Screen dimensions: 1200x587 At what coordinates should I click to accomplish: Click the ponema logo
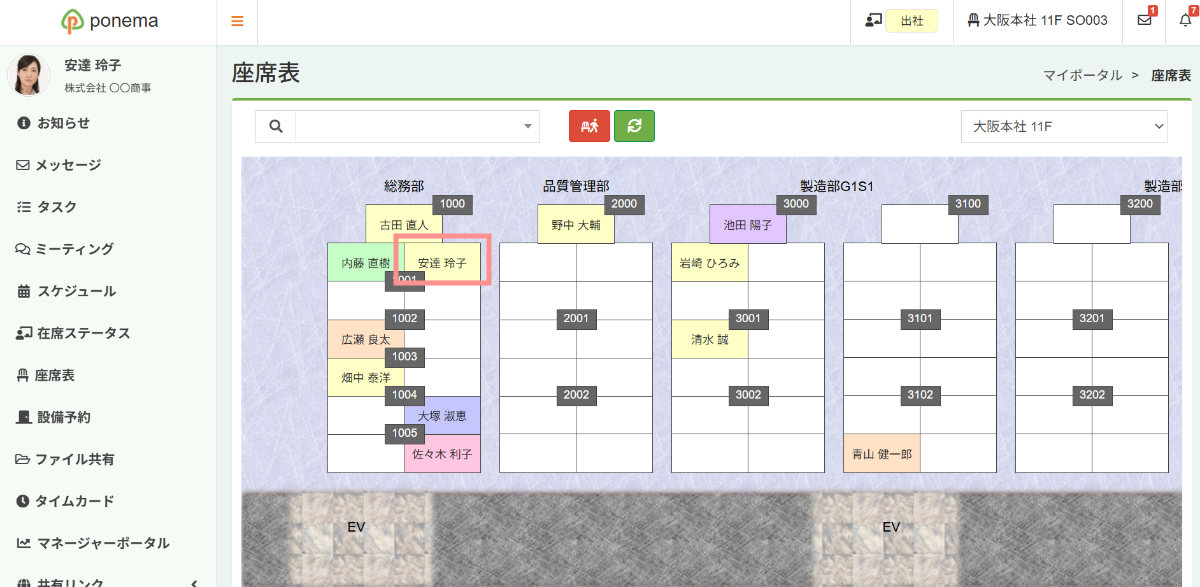click(x=108, y=21)
